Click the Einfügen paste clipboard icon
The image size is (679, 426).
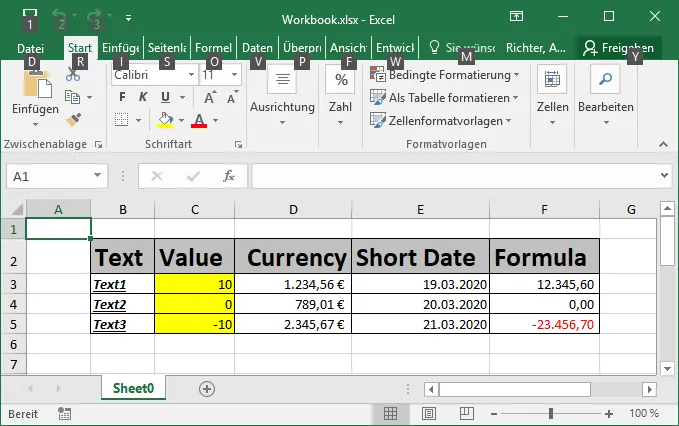(x=37, y=84)
